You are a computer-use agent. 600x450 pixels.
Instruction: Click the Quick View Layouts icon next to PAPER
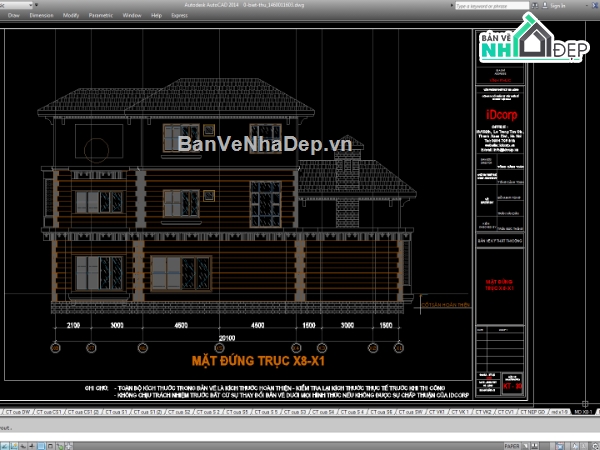point(527,446)
